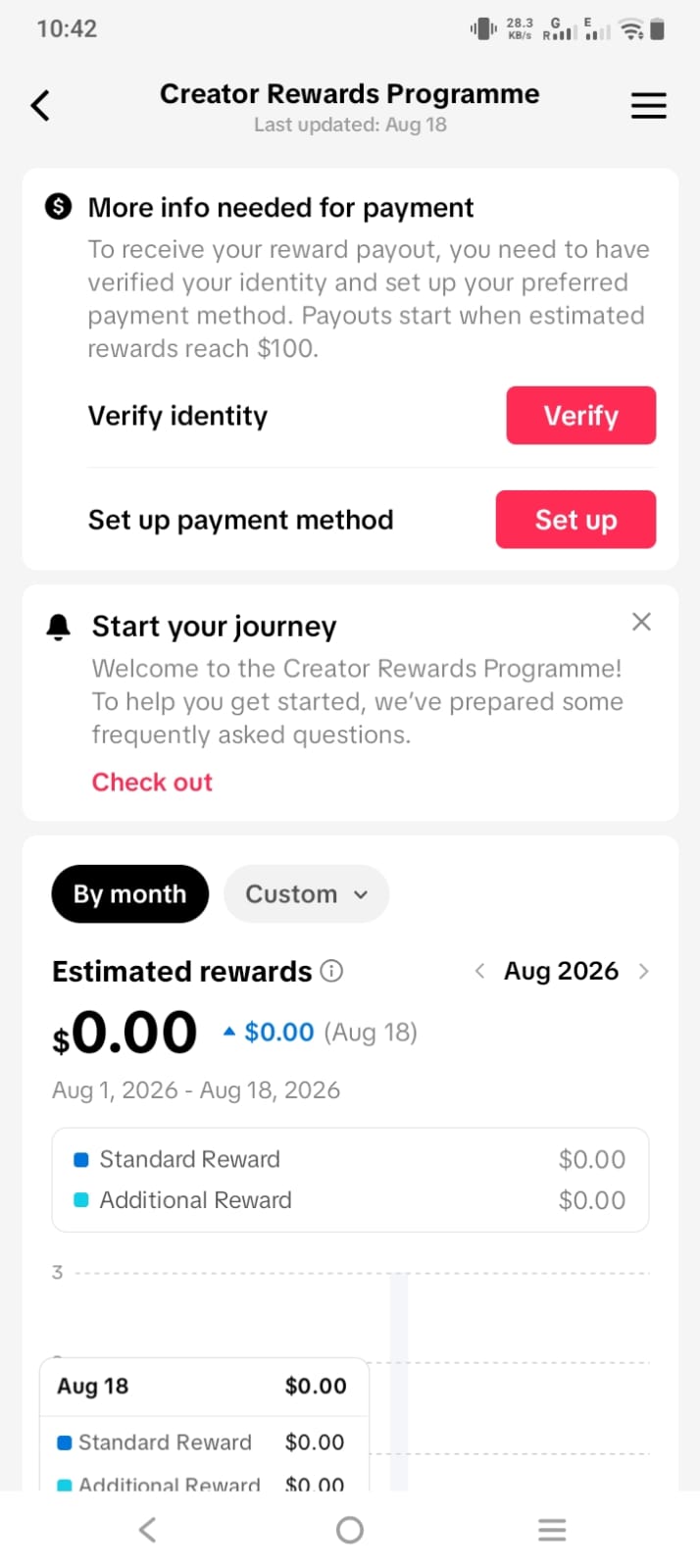Viewport: 700px width, 1568px height.
Task: Click the Set up payment button
Action: pyautogui.click(x=575, y=519)
